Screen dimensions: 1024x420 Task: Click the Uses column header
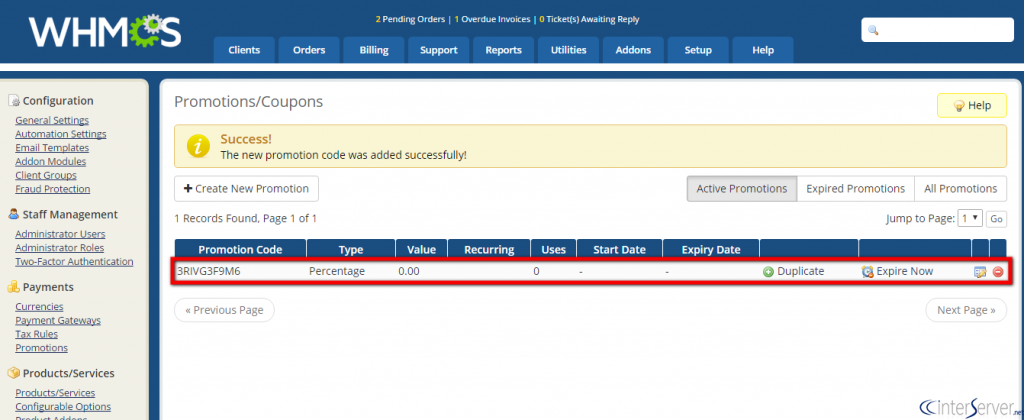click(554, 250)
